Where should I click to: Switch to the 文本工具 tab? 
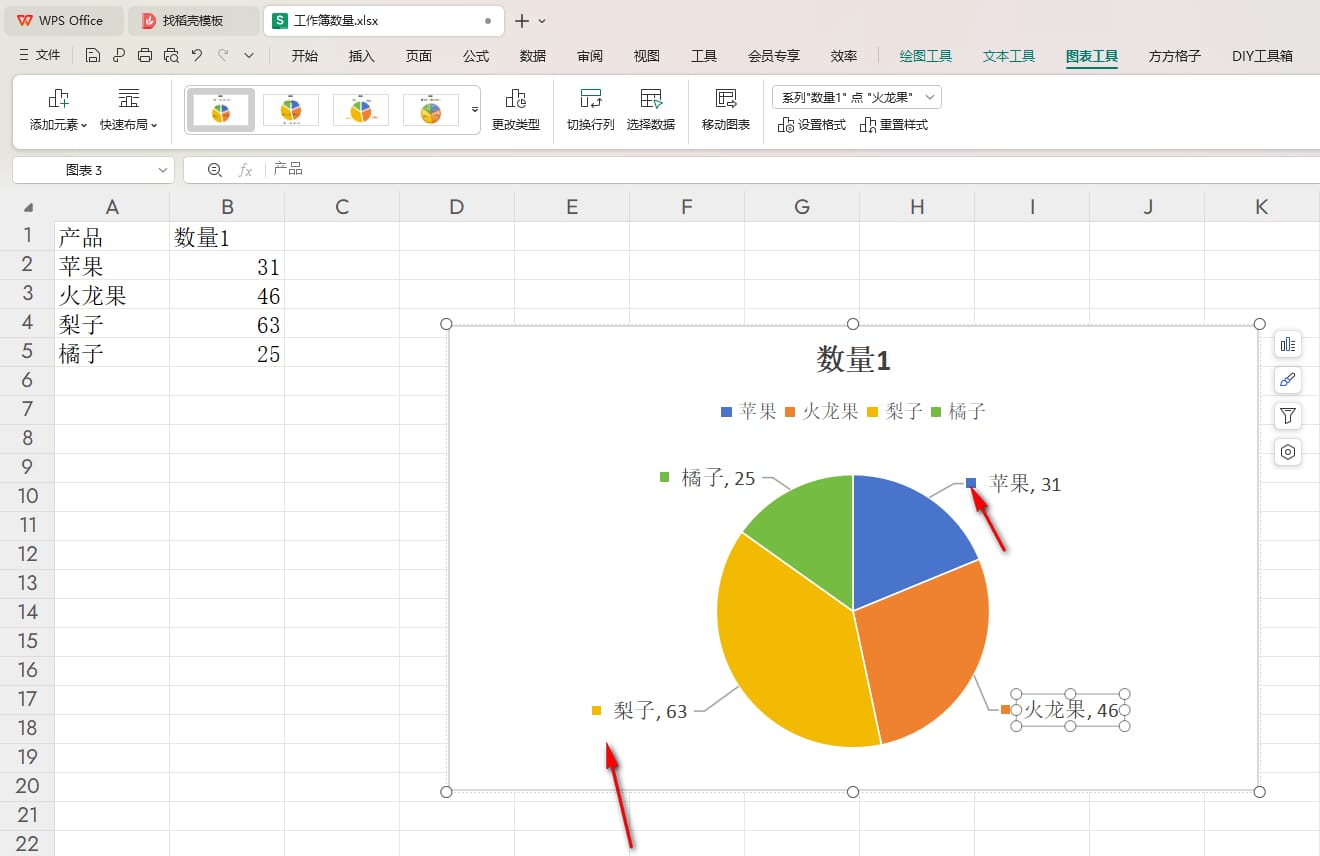tap(1008, 56)
